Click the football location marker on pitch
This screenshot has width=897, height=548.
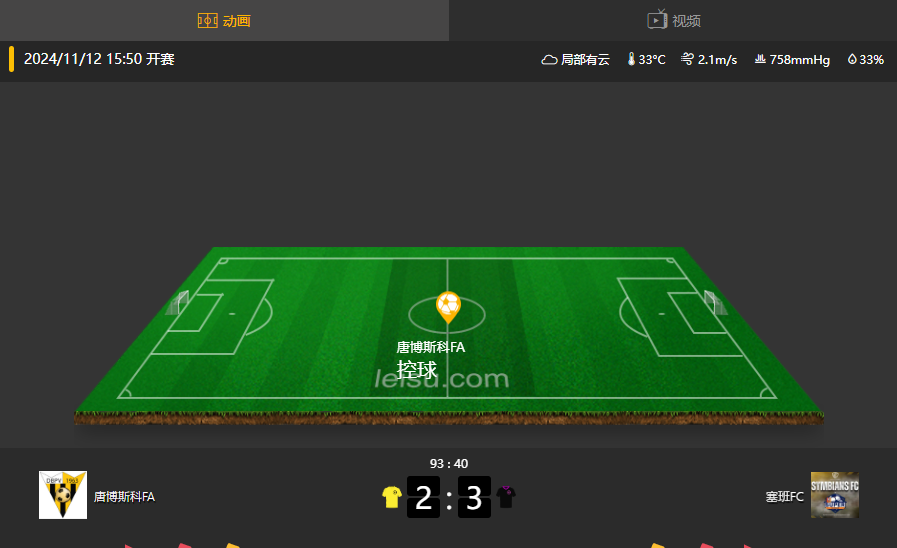pyautogui.click(x=448, y=307)
